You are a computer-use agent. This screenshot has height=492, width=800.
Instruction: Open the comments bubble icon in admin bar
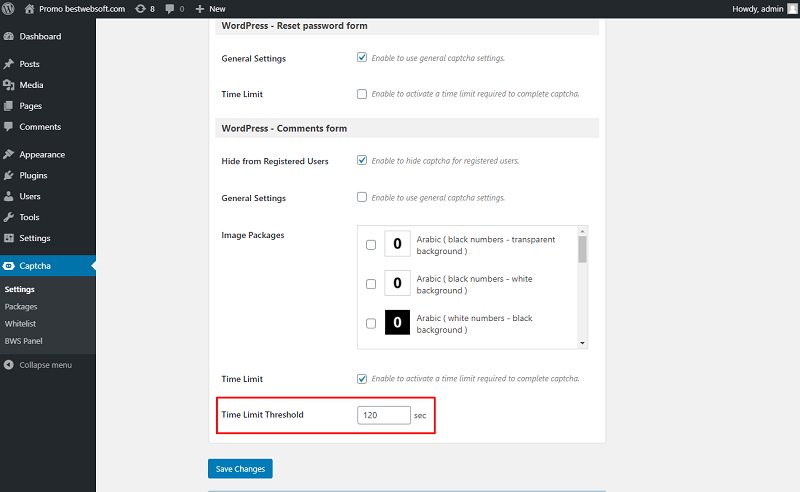tap(170, 9)
